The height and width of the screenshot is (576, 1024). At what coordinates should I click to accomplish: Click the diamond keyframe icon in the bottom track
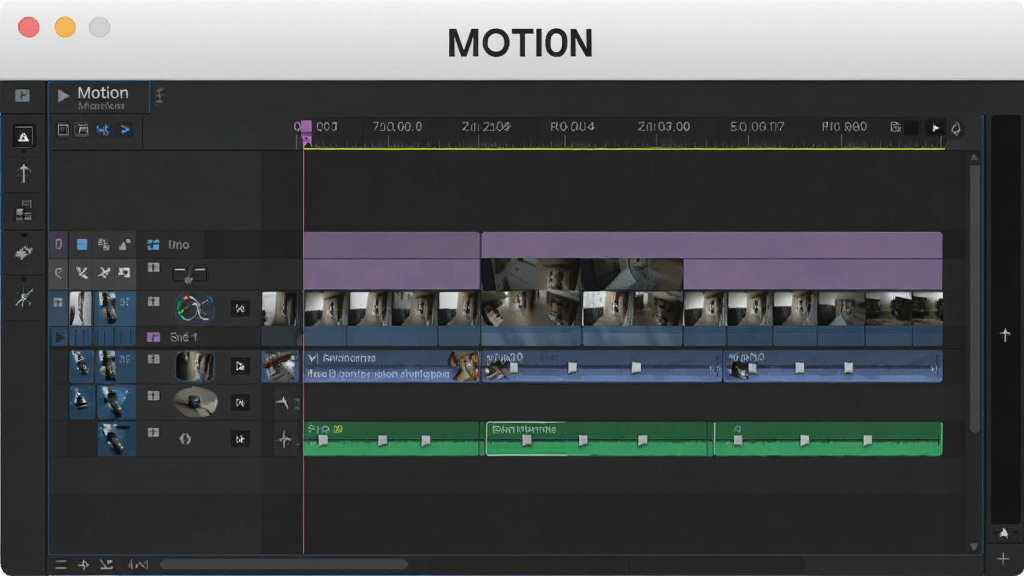(x=185, y=439)
